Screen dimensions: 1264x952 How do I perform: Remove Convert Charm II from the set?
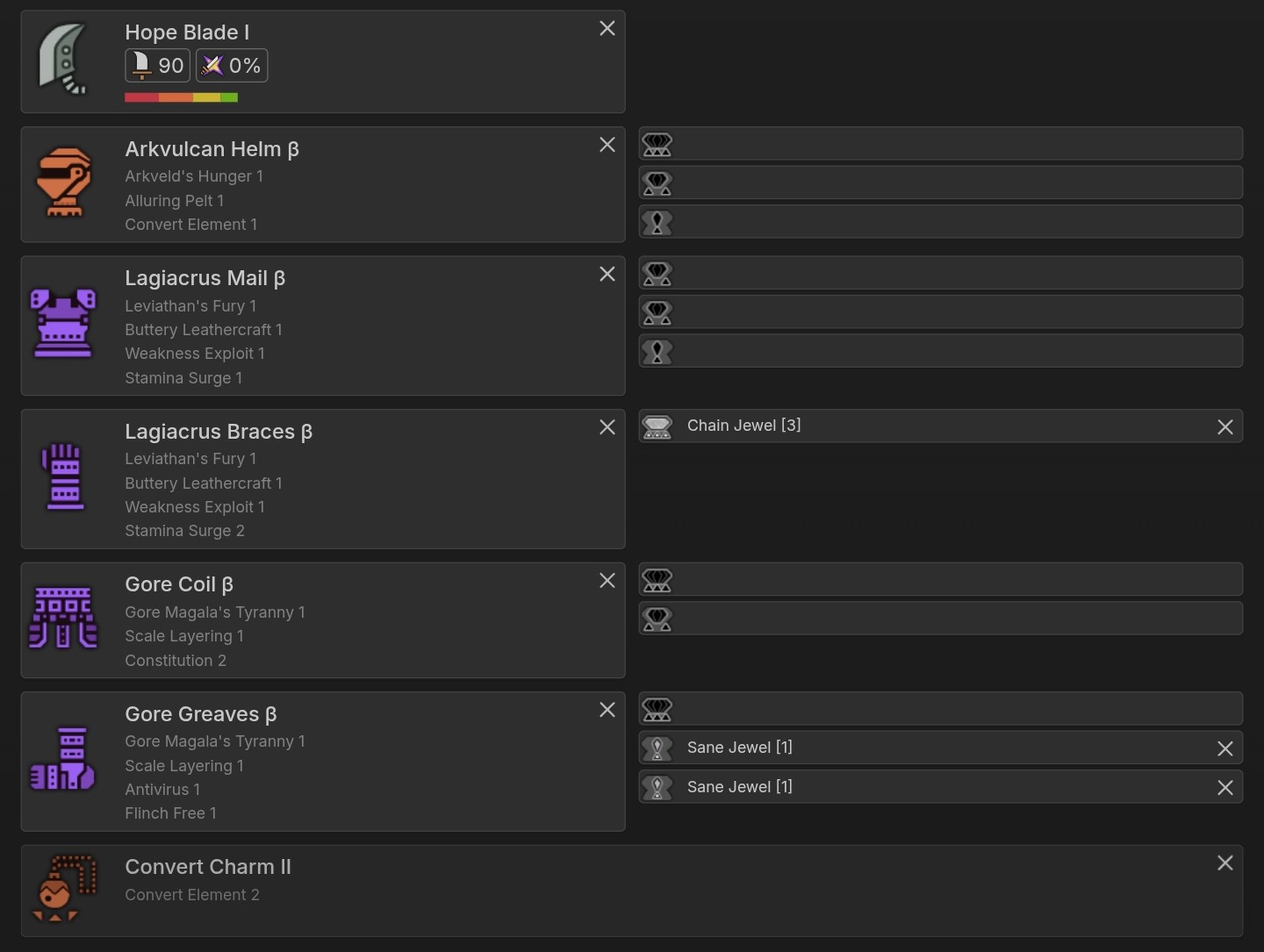click(1224, 863)
